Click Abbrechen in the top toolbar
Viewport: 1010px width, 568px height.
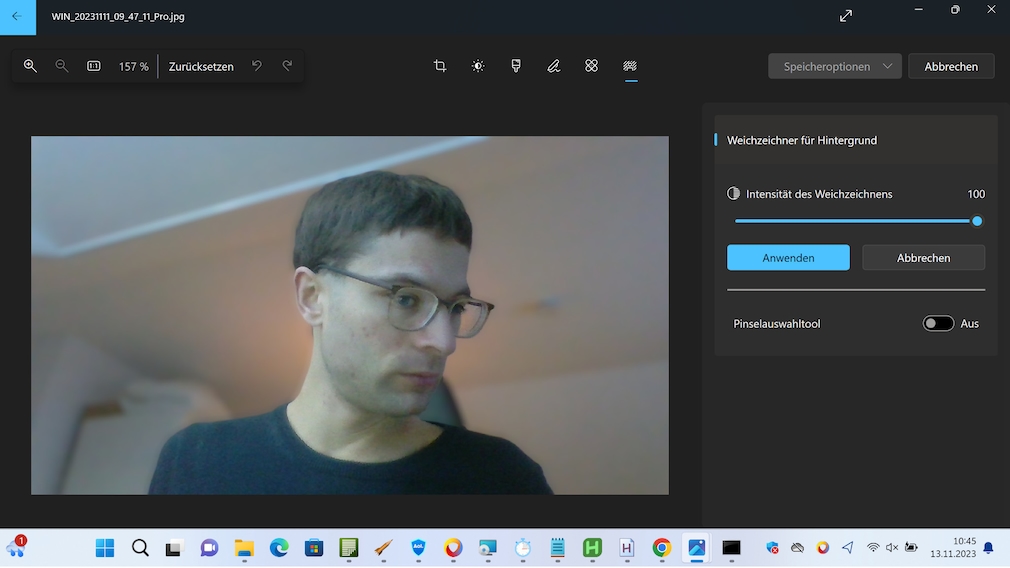coord(951,66)
